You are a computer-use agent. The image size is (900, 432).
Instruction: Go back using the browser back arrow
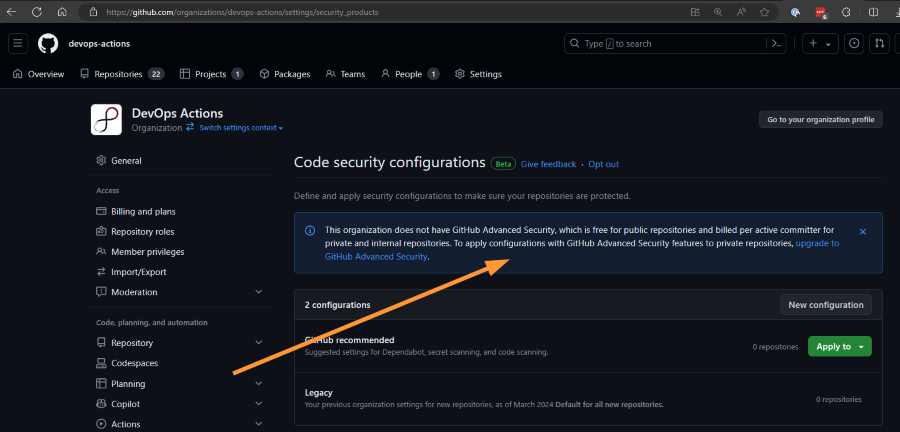(x=11, y=12)
